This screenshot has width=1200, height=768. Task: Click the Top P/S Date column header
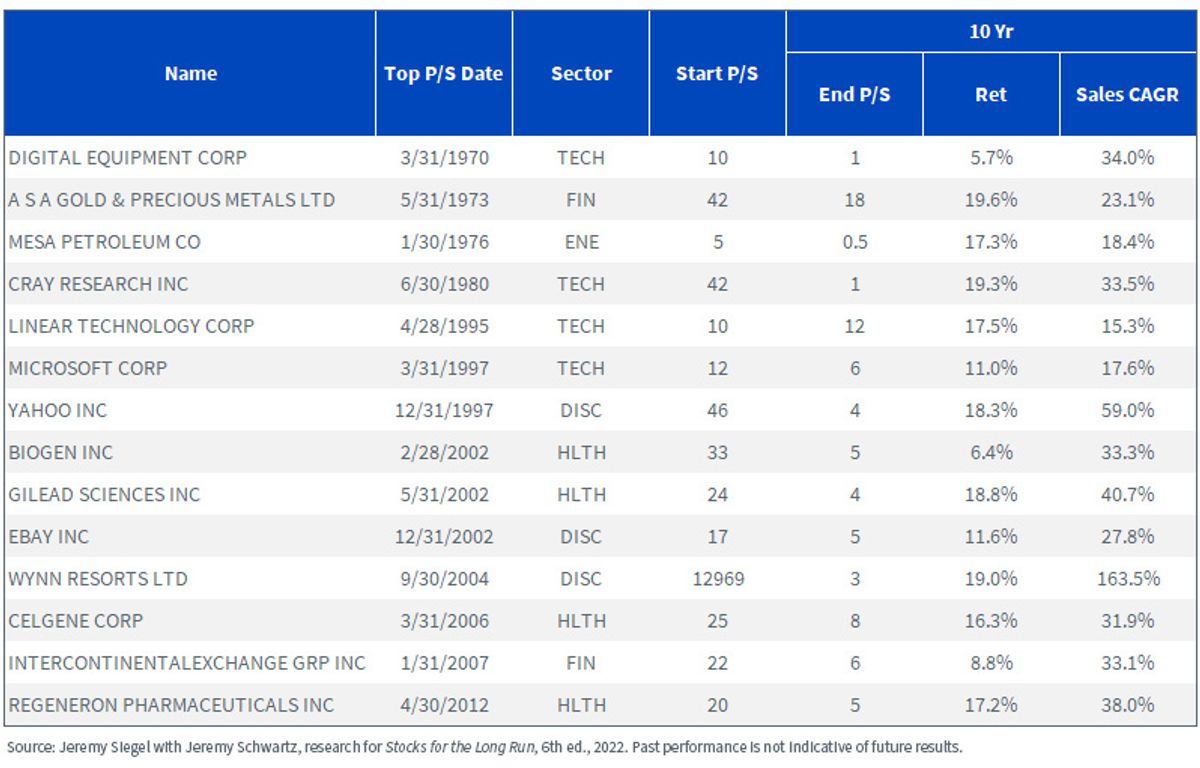point(444,74)
